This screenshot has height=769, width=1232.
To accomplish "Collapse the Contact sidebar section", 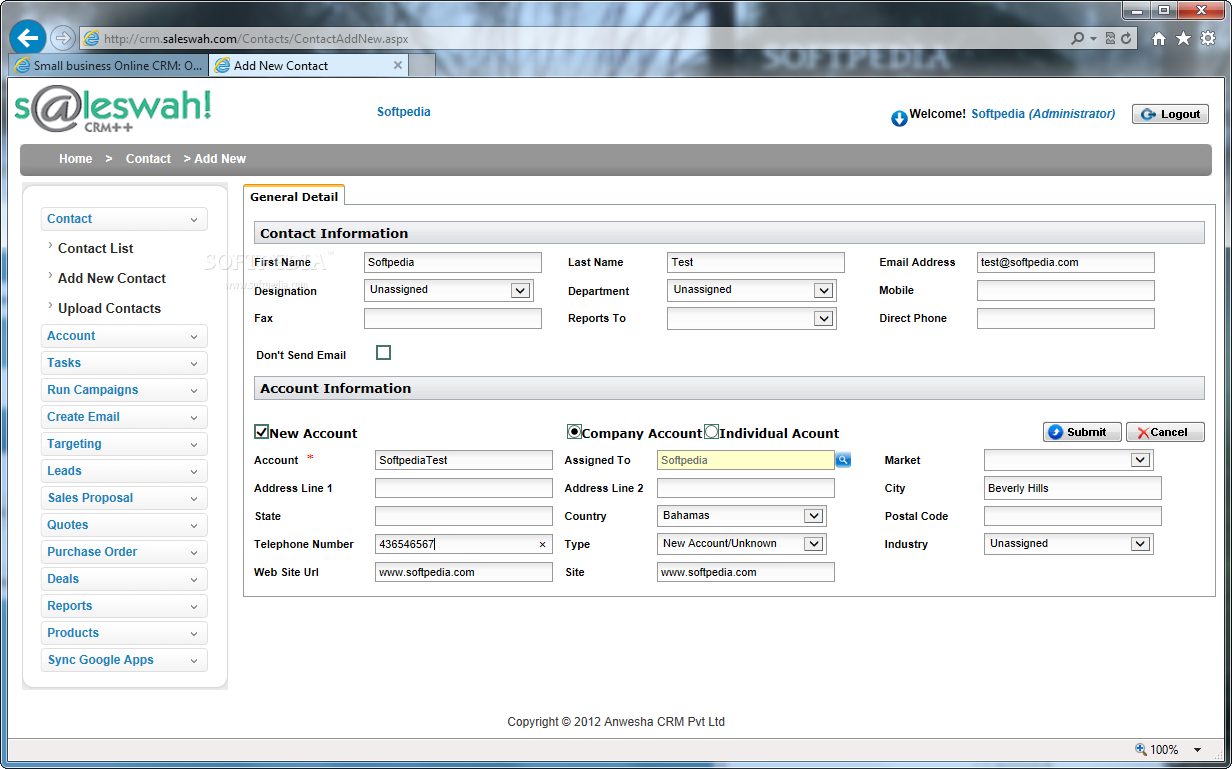I will (124, 219).
